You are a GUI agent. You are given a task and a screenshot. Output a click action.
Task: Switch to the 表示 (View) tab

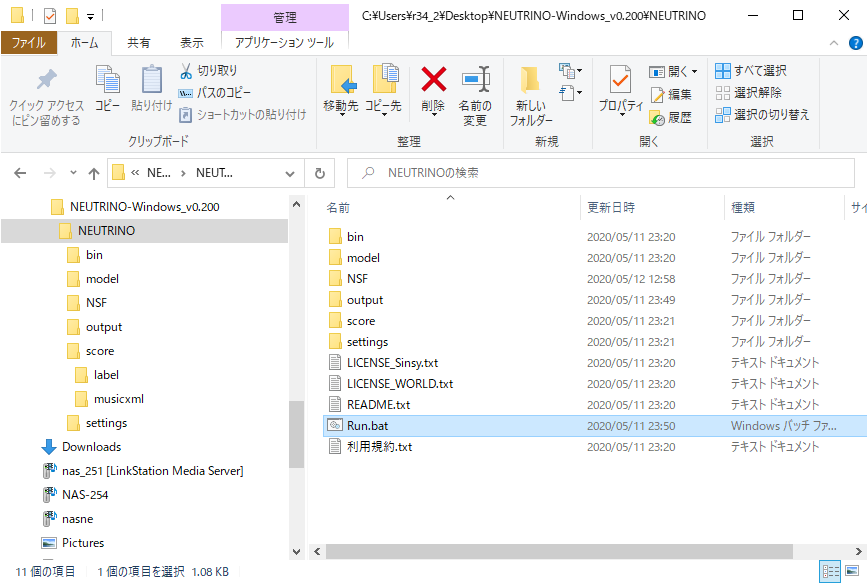(192, 43)
